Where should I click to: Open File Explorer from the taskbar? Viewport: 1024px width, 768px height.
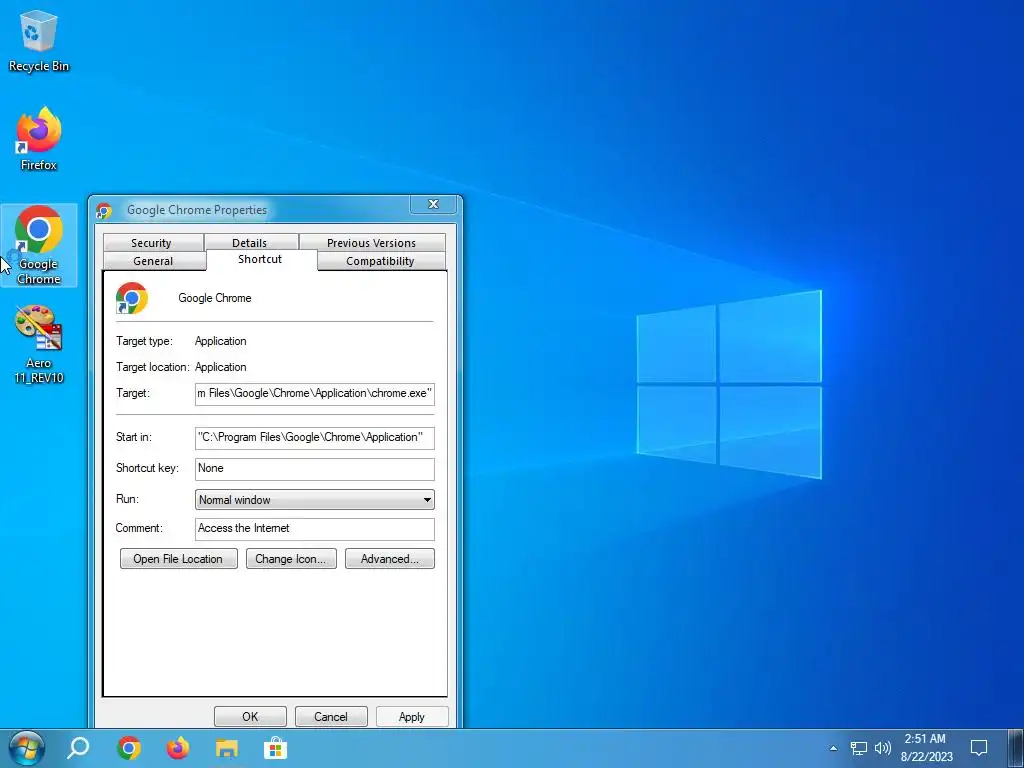point(227,748)
